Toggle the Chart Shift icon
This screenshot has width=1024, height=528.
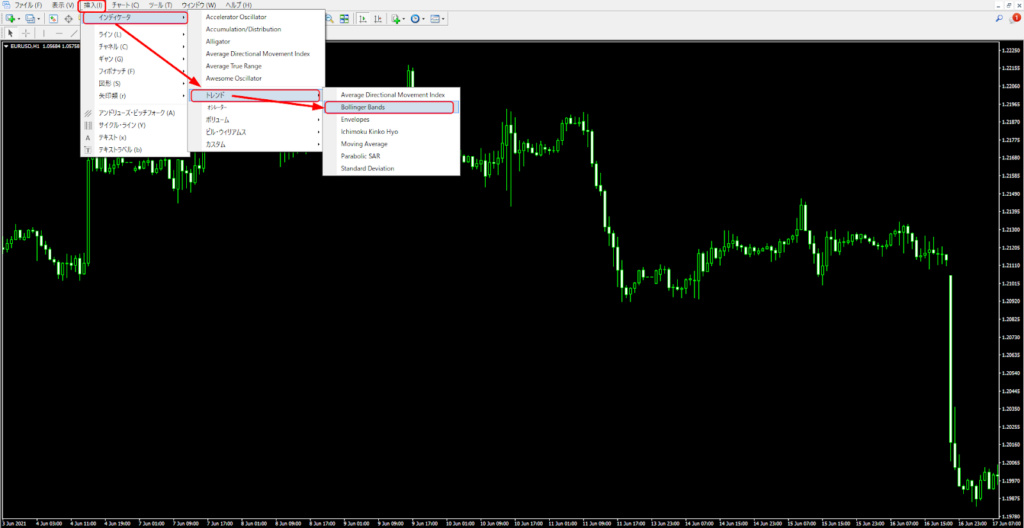378,18
